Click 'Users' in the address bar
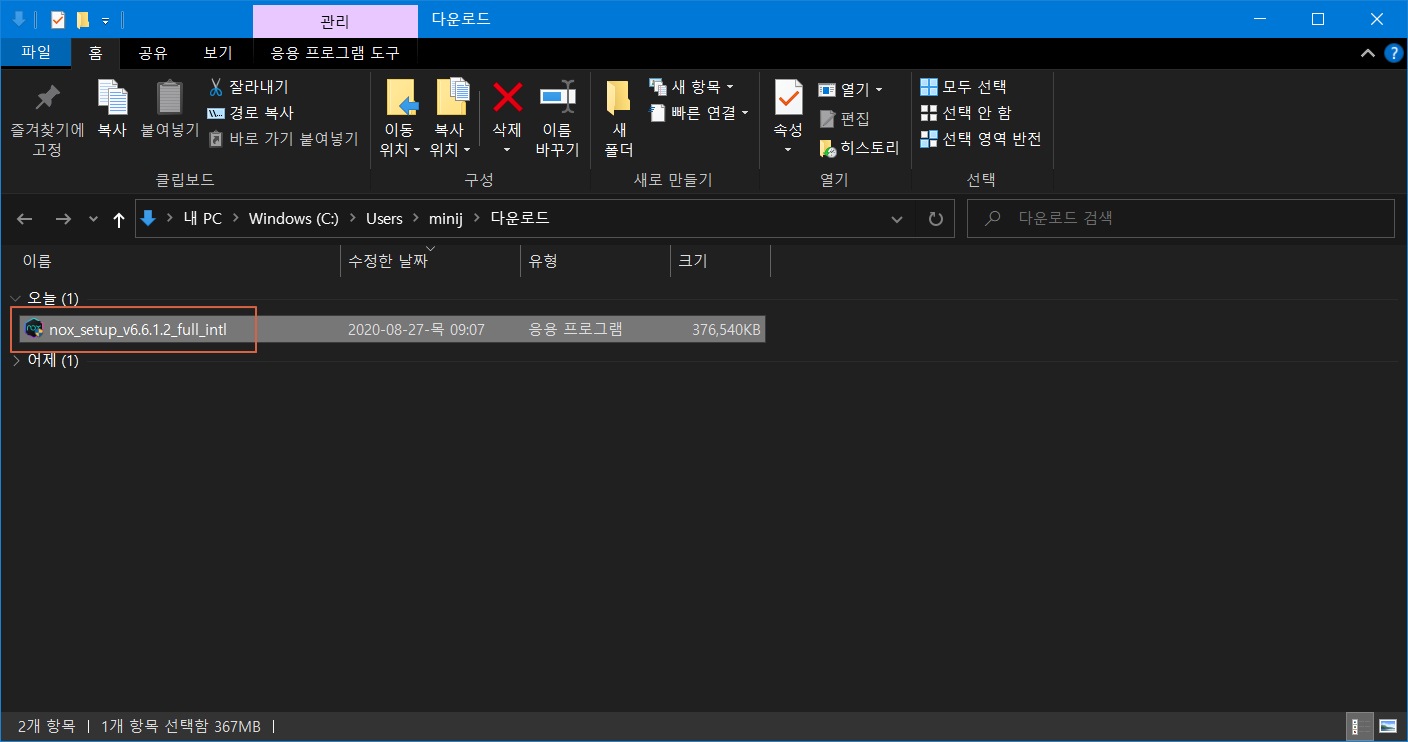The width and height of the screenshot is (1408, 742). [384, 218]
